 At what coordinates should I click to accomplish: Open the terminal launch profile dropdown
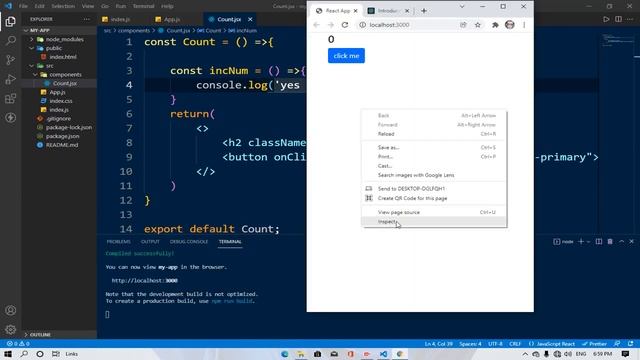(588, 242)
